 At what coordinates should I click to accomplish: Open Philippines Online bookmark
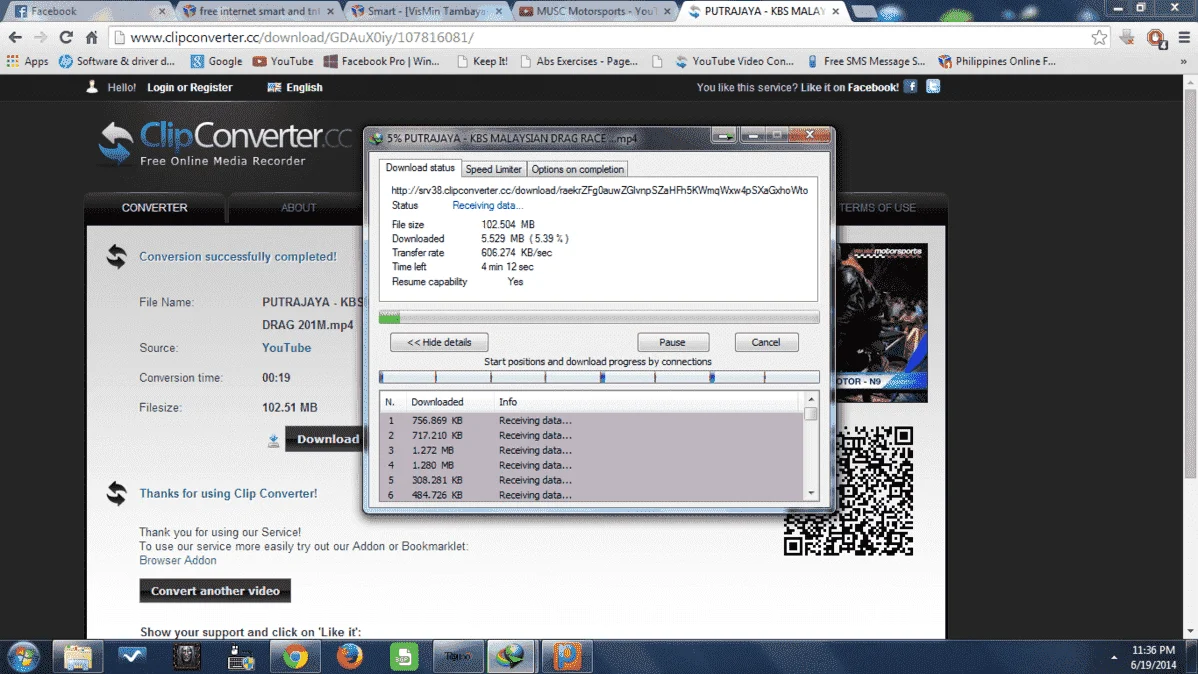997,61
